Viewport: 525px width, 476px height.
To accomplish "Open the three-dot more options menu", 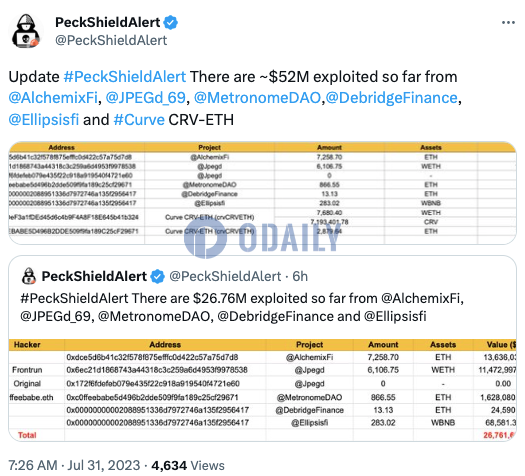I will coord(508,23).
